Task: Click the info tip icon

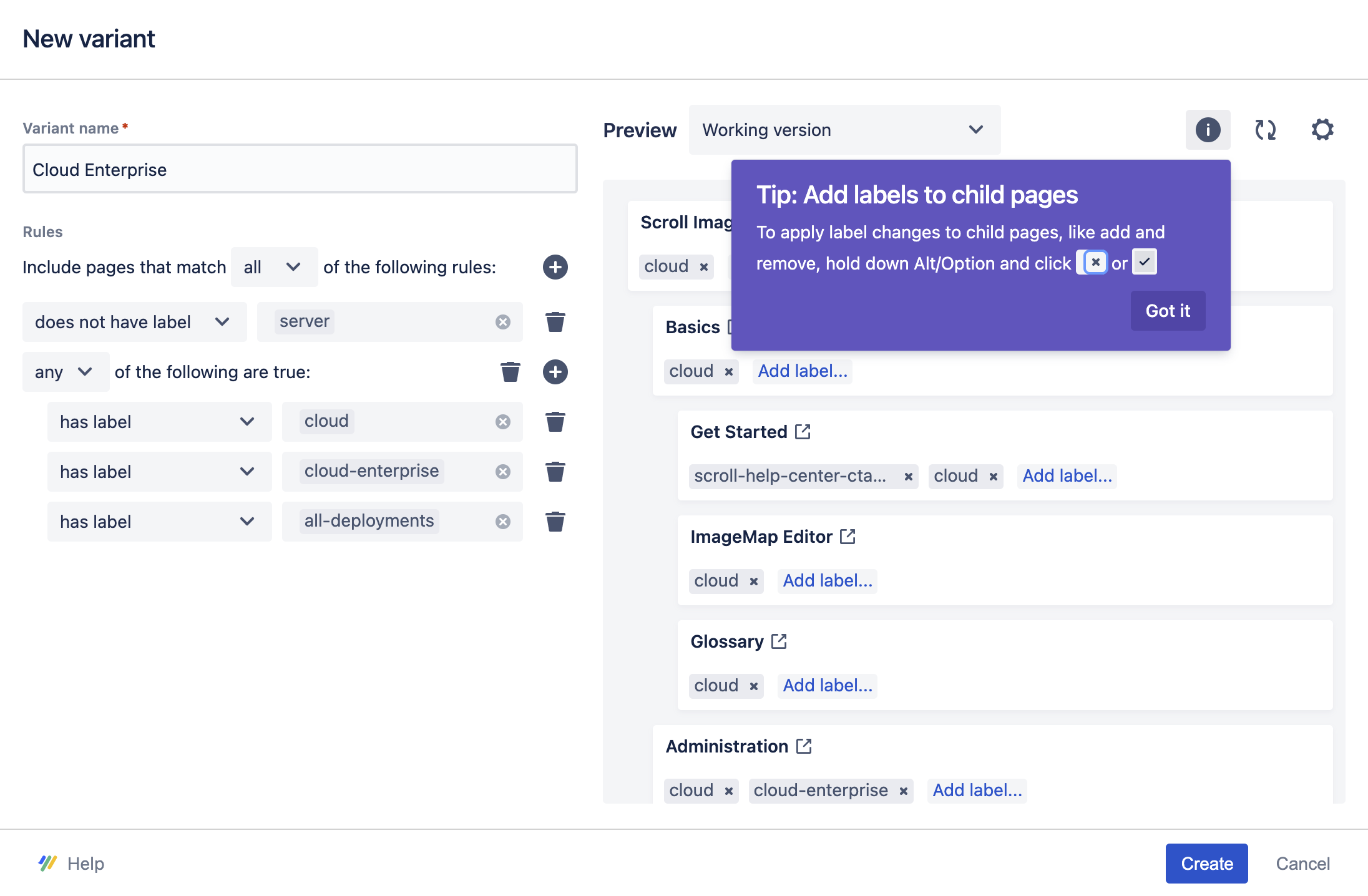Action: (x=1208, y=130)
